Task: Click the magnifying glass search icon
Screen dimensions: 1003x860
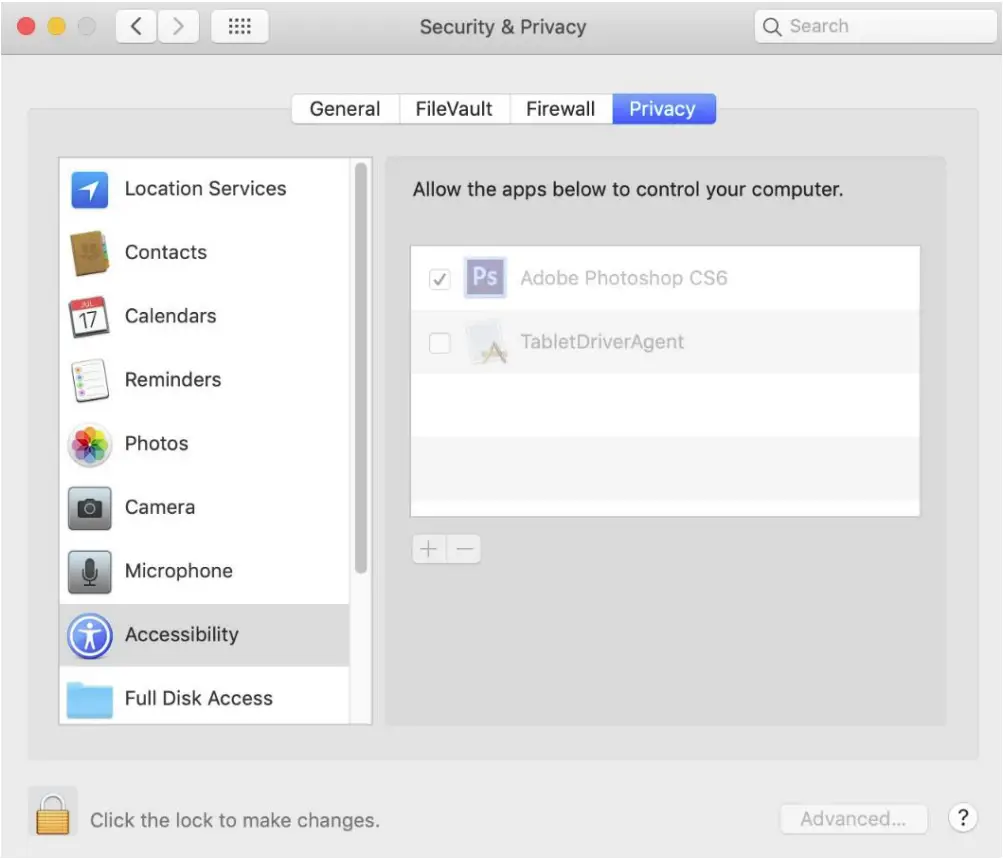Action: tap(772, 26)
